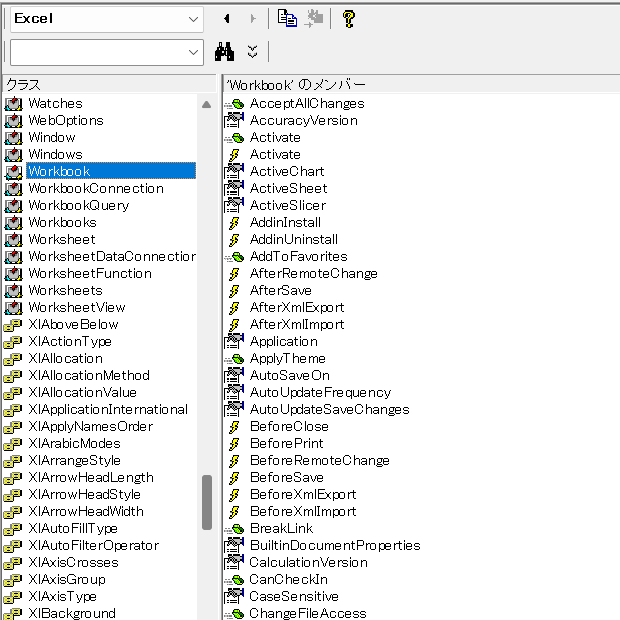Viewport: 620px width, 620px height.
Task: Select the WebOptions class
Action: (66, 121)
